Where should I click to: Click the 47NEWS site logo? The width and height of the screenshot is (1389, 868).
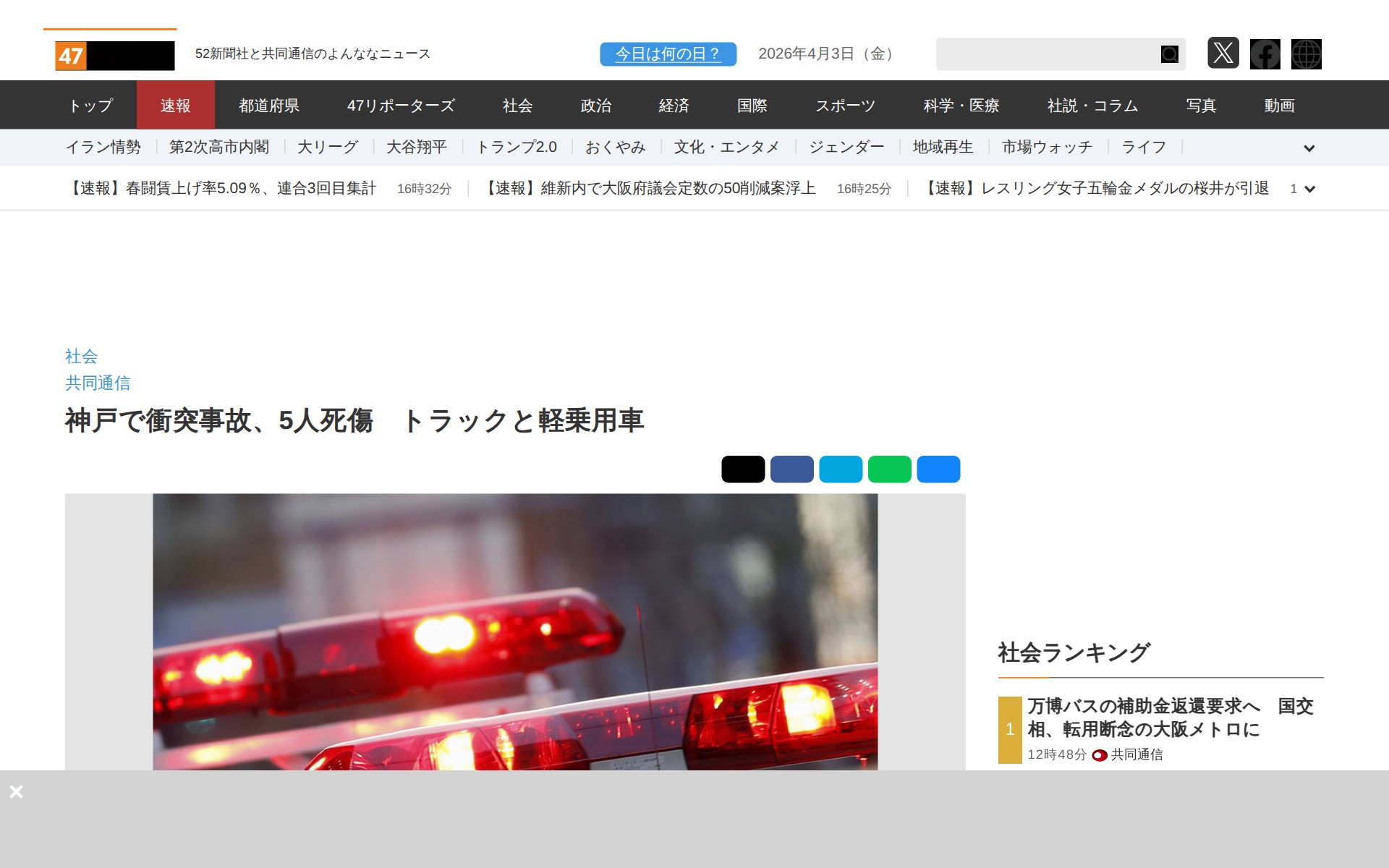[114, 56]
